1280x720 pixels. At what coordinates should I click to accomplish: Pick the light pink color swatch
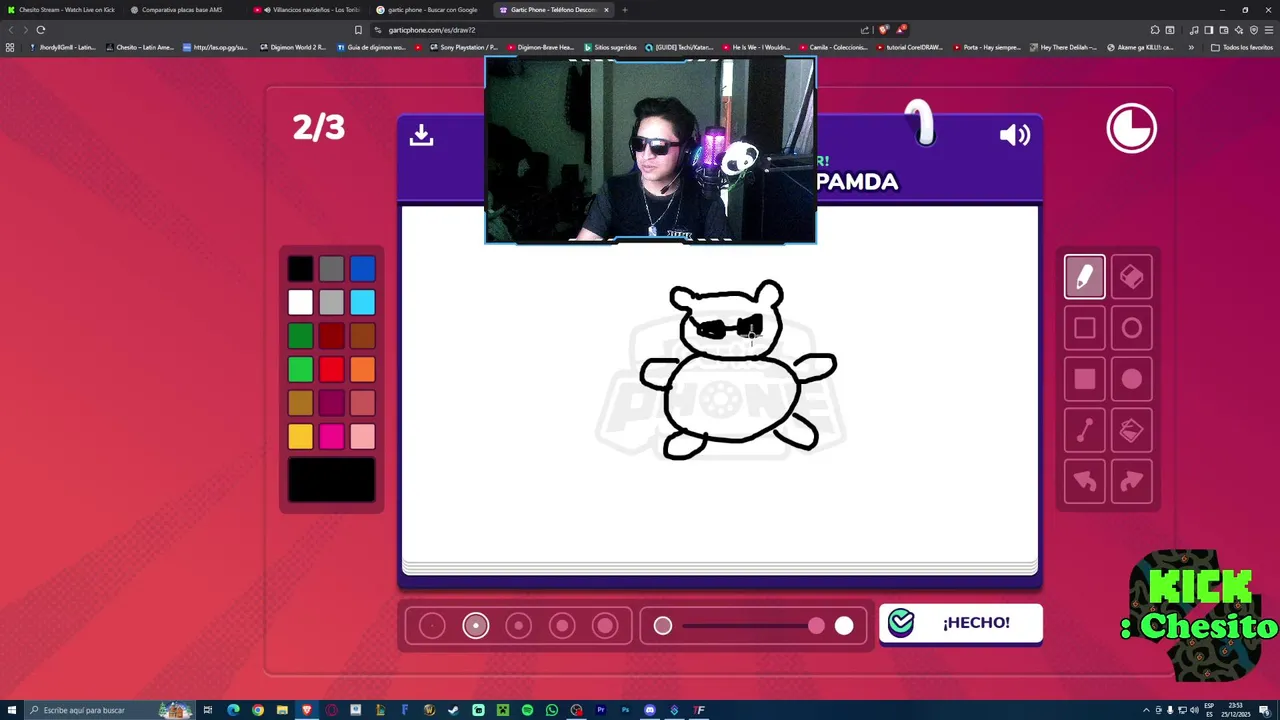click(362, 436)
